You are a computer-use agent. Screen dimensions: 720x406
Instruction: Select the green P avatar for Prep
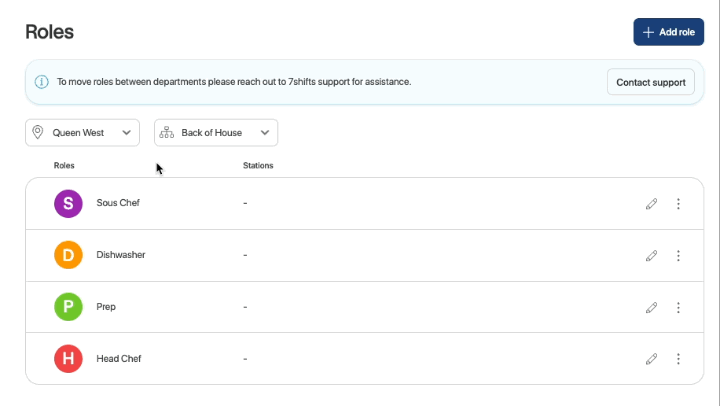pyautogui.click(x=68, y=307)
